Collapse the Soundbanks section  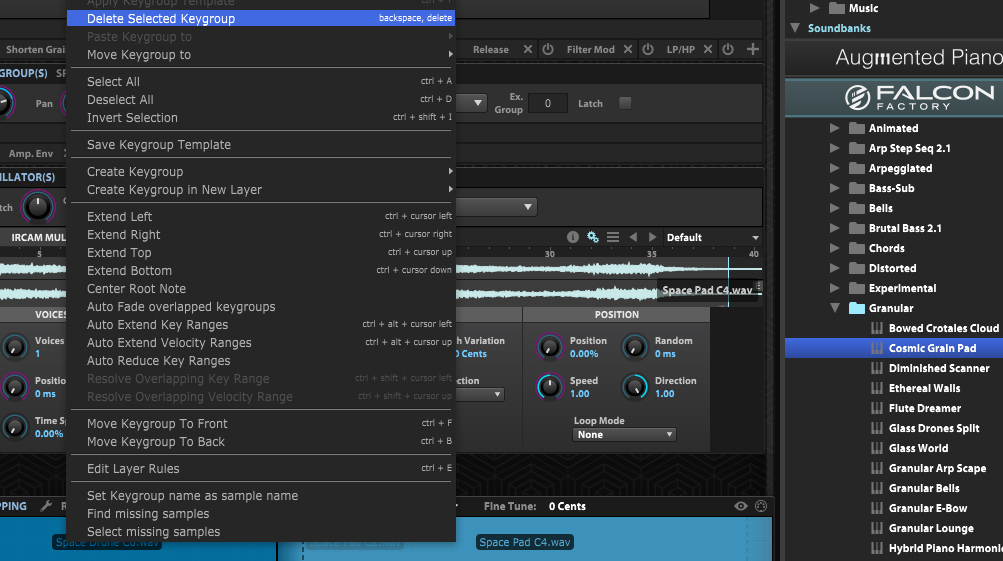(x=795, y=28)
